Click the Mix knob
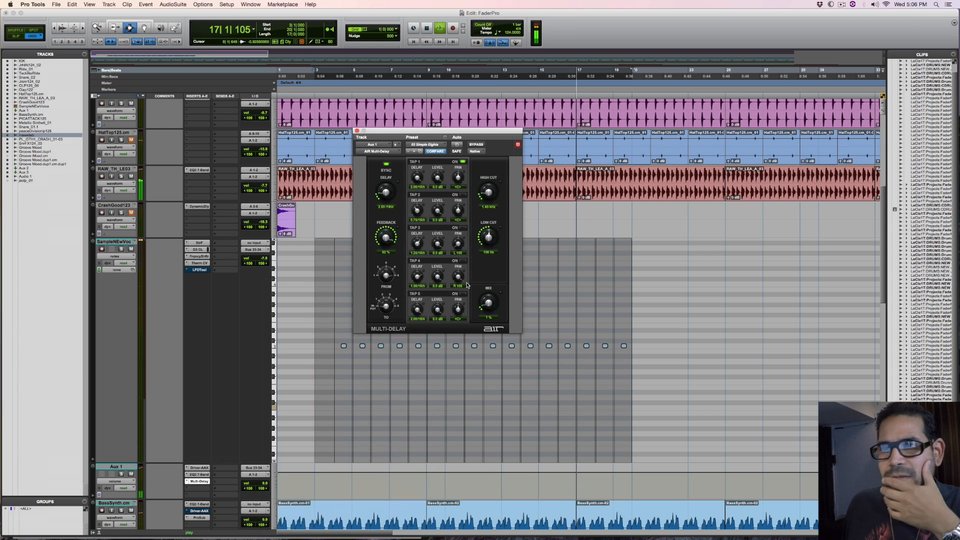 (488, 302)
